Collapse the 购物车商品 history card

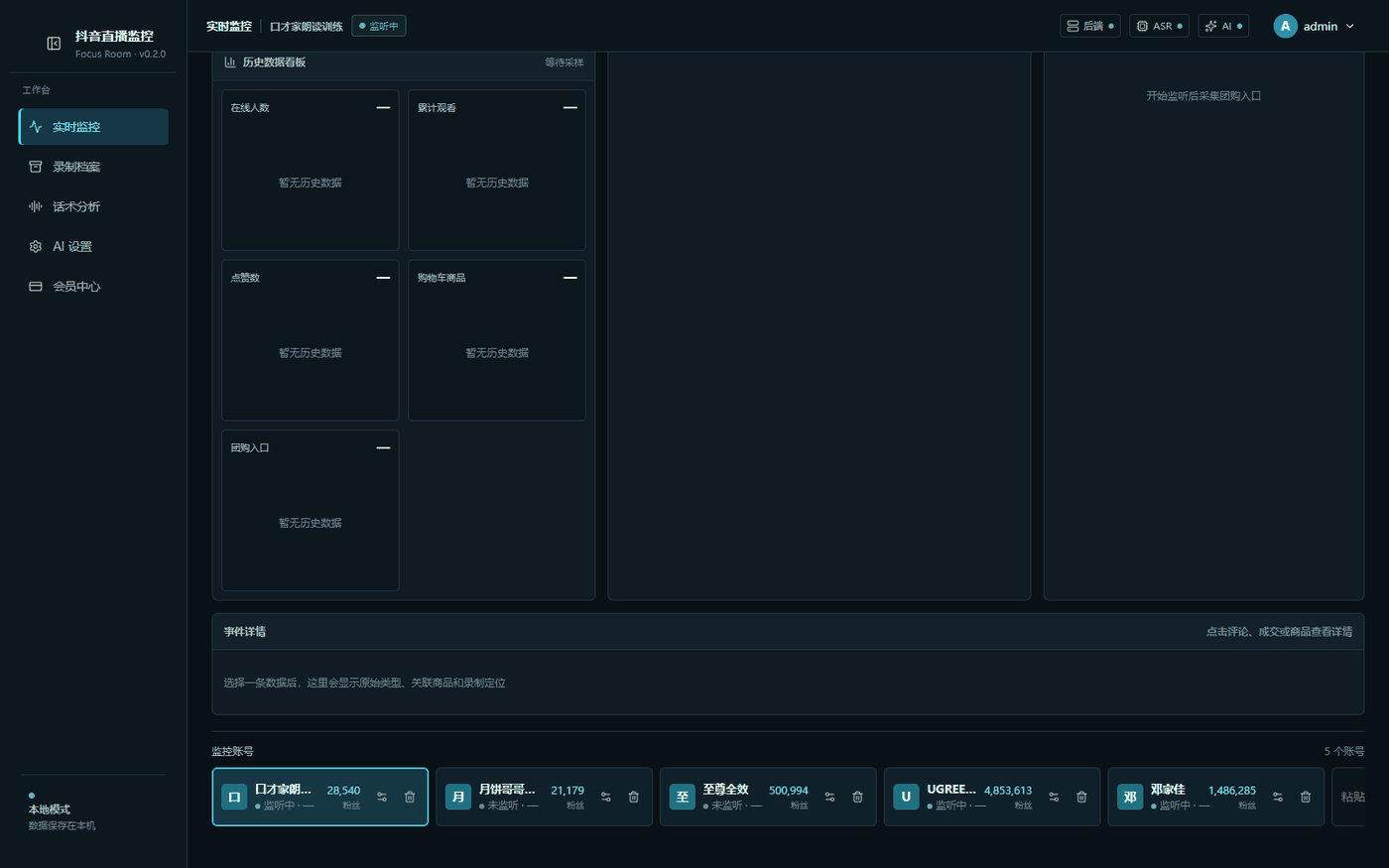click(x=570, y=278)
